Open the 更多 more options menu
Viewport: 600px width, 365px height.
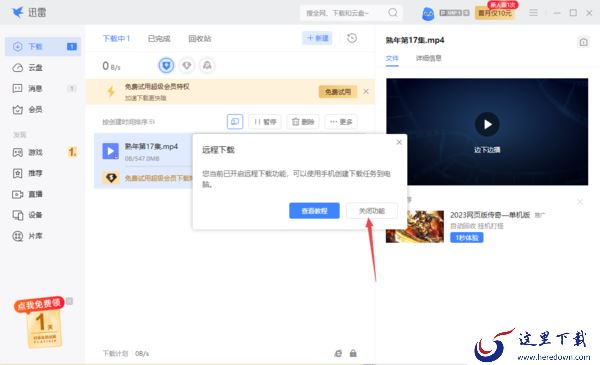(x=341, y=122)
